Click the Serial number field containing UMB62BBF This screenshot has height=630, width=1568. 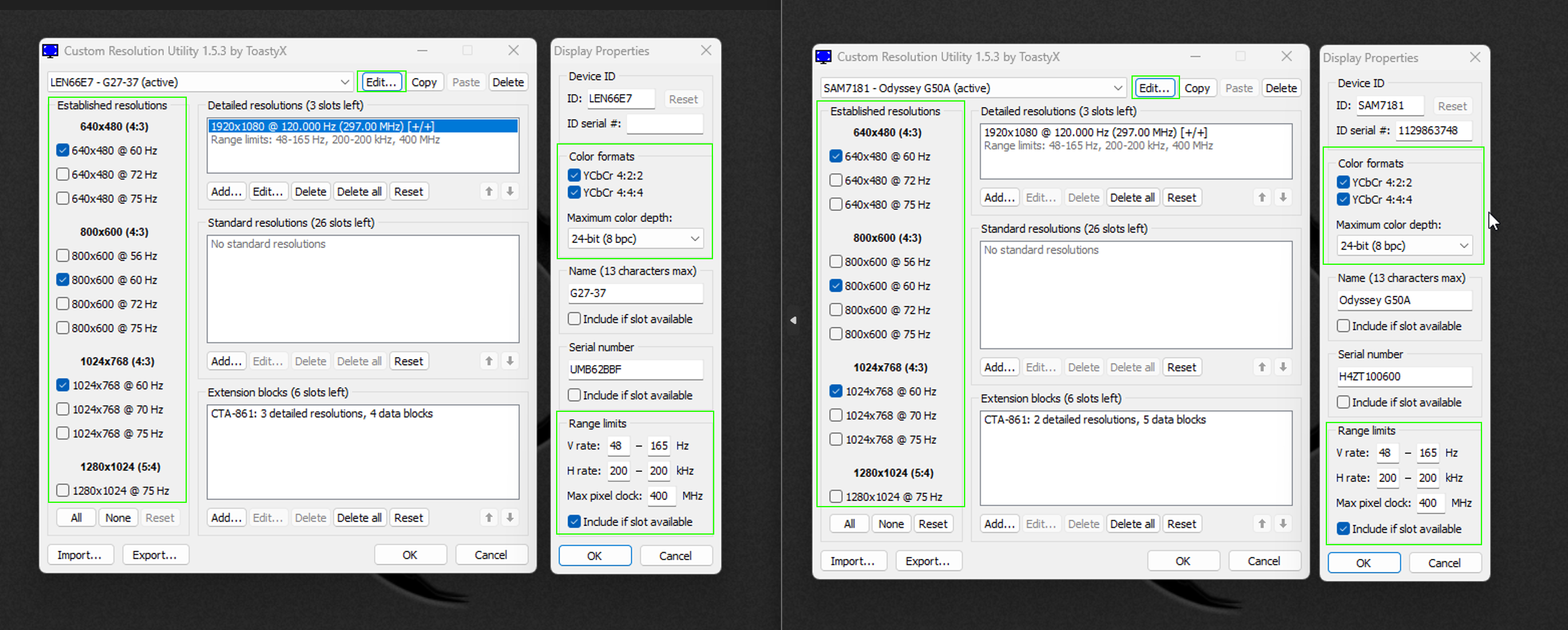pyautogui.click(x=635, y=370)
